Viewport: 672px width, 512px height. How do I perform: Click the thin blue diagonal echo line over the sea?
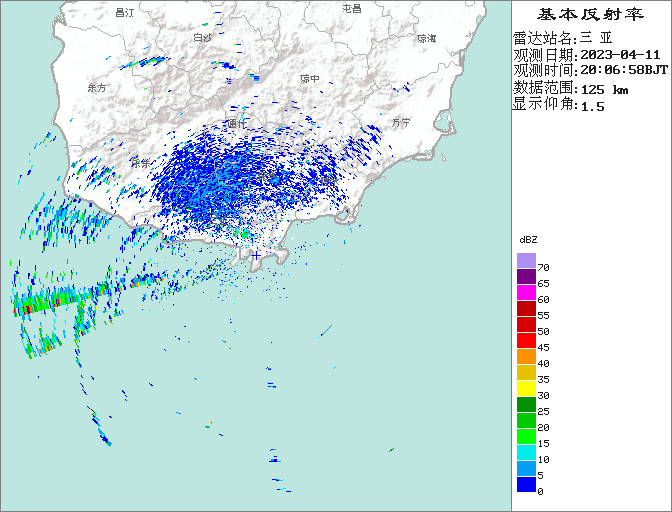326,331
